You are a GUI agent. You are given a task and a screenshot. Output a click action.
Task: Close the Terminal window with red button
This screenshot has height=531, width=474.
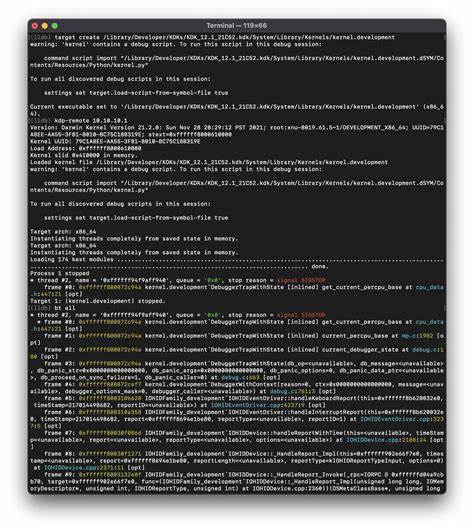click(x=35, y=26)
